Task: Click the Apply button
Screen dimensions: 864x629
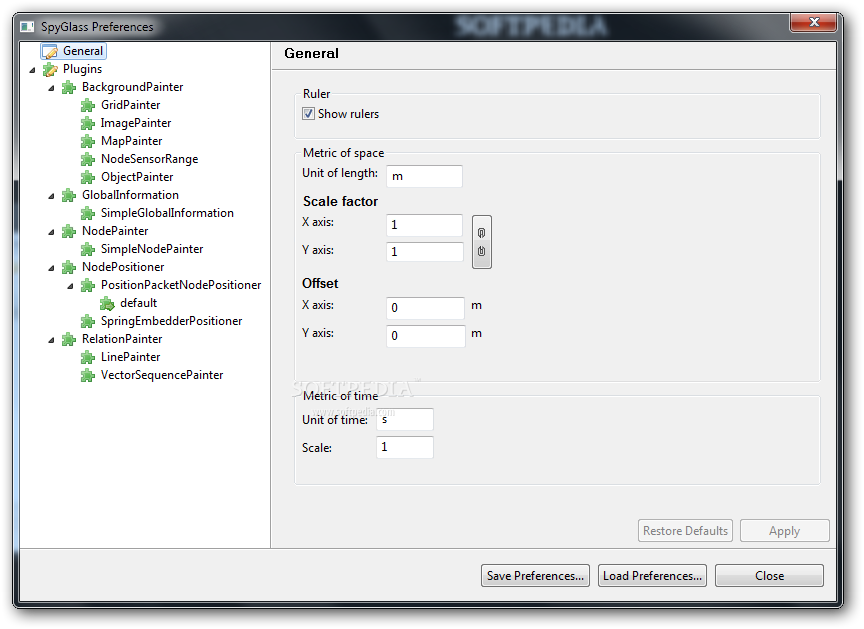Action: coord(785,531)
